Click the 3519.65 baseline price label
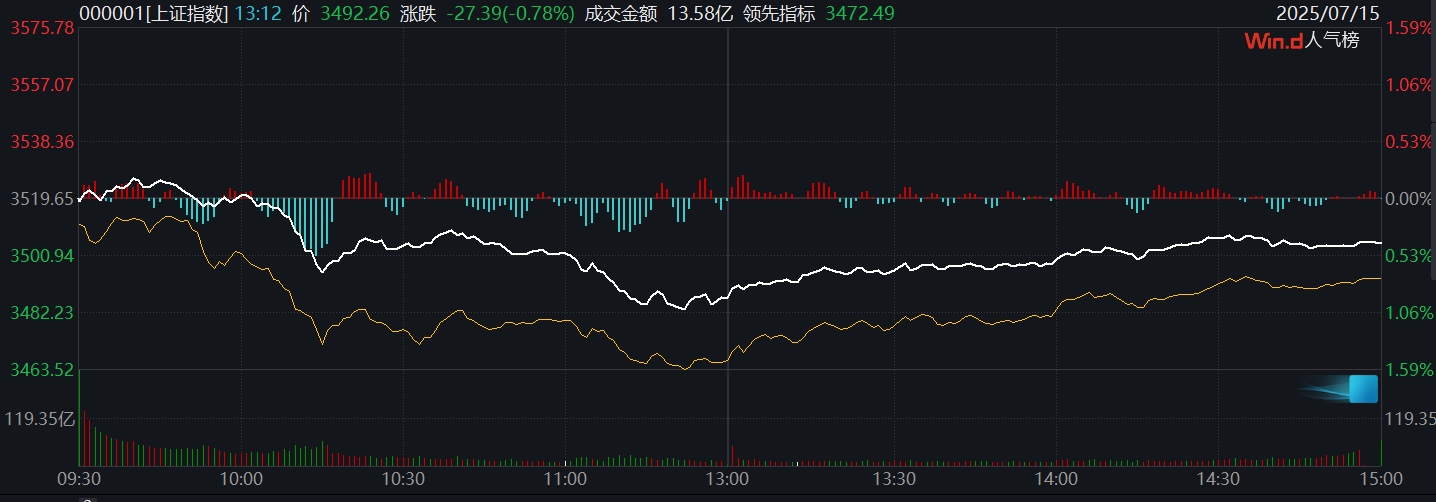 [41, 199]
